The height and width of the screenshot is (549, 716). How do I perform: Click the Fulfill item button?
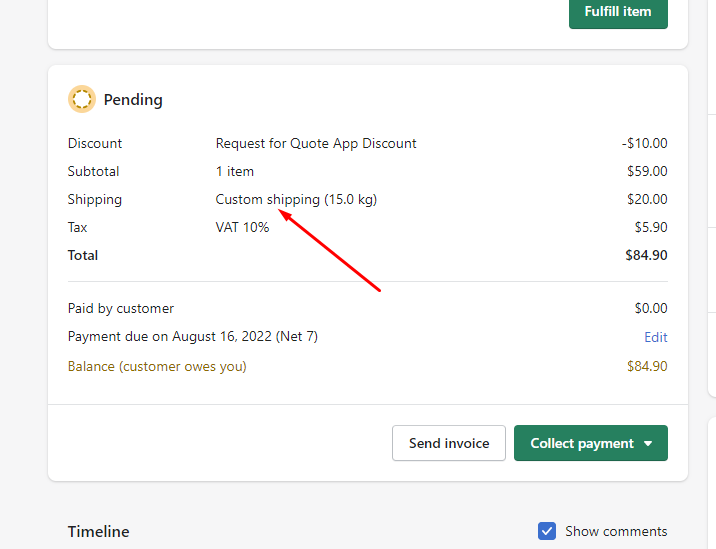[x=618, y=12]
